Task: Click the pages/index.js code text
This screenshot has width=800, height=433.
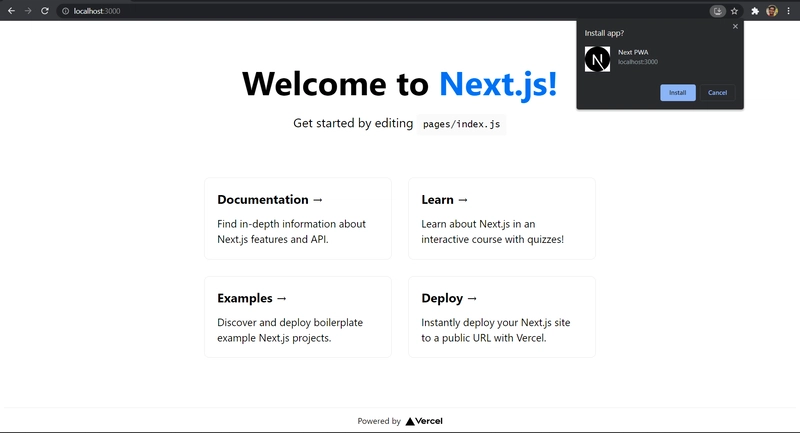Action: 461,124
